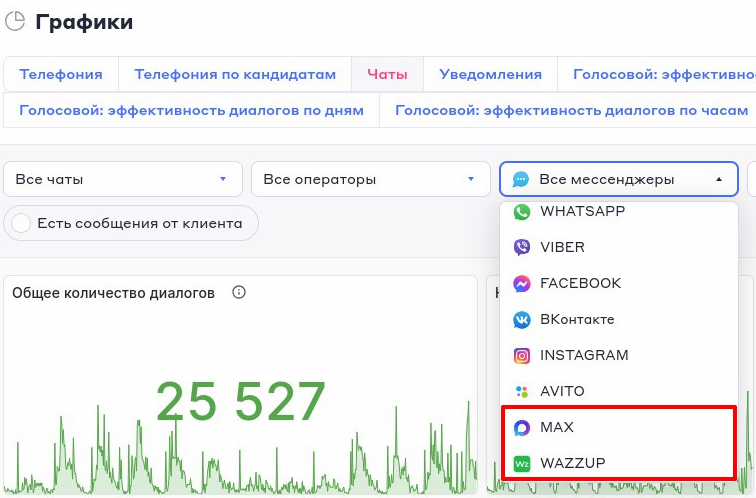Click the Avito colored dots icon
The image size is (756, 498).
point(522,391)
